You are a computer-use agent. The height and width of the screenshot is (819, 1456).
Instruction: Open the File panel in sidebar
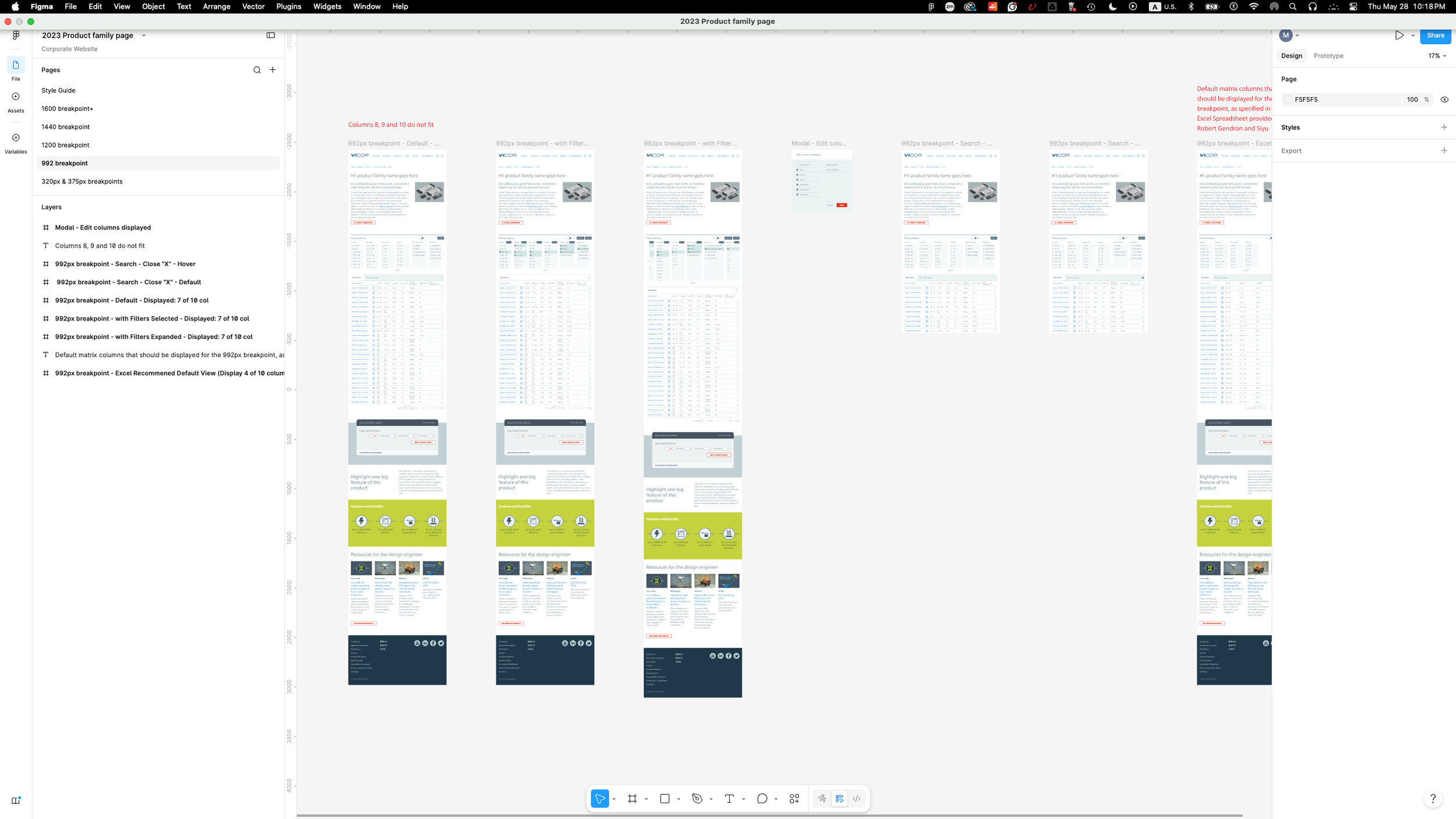pos(16,69)
